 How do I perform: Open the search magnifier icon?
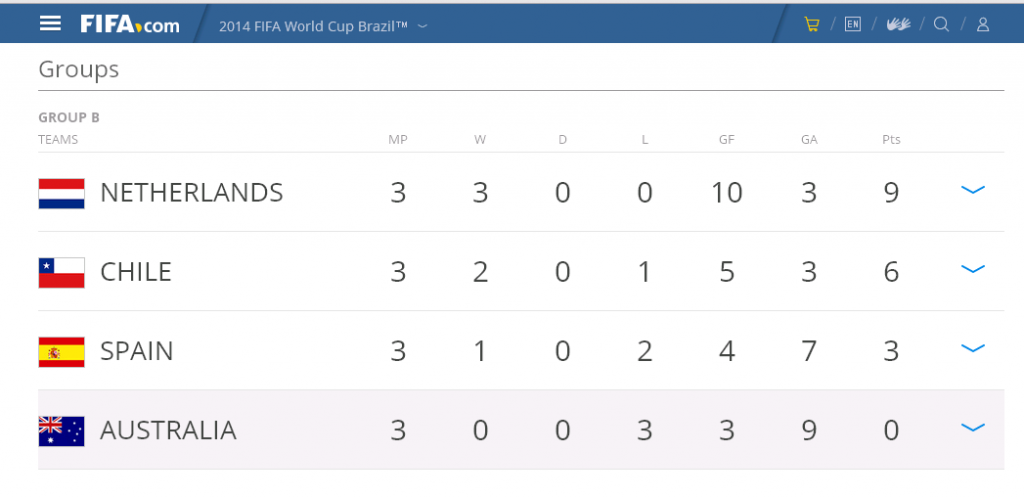[x=941, y=25]
